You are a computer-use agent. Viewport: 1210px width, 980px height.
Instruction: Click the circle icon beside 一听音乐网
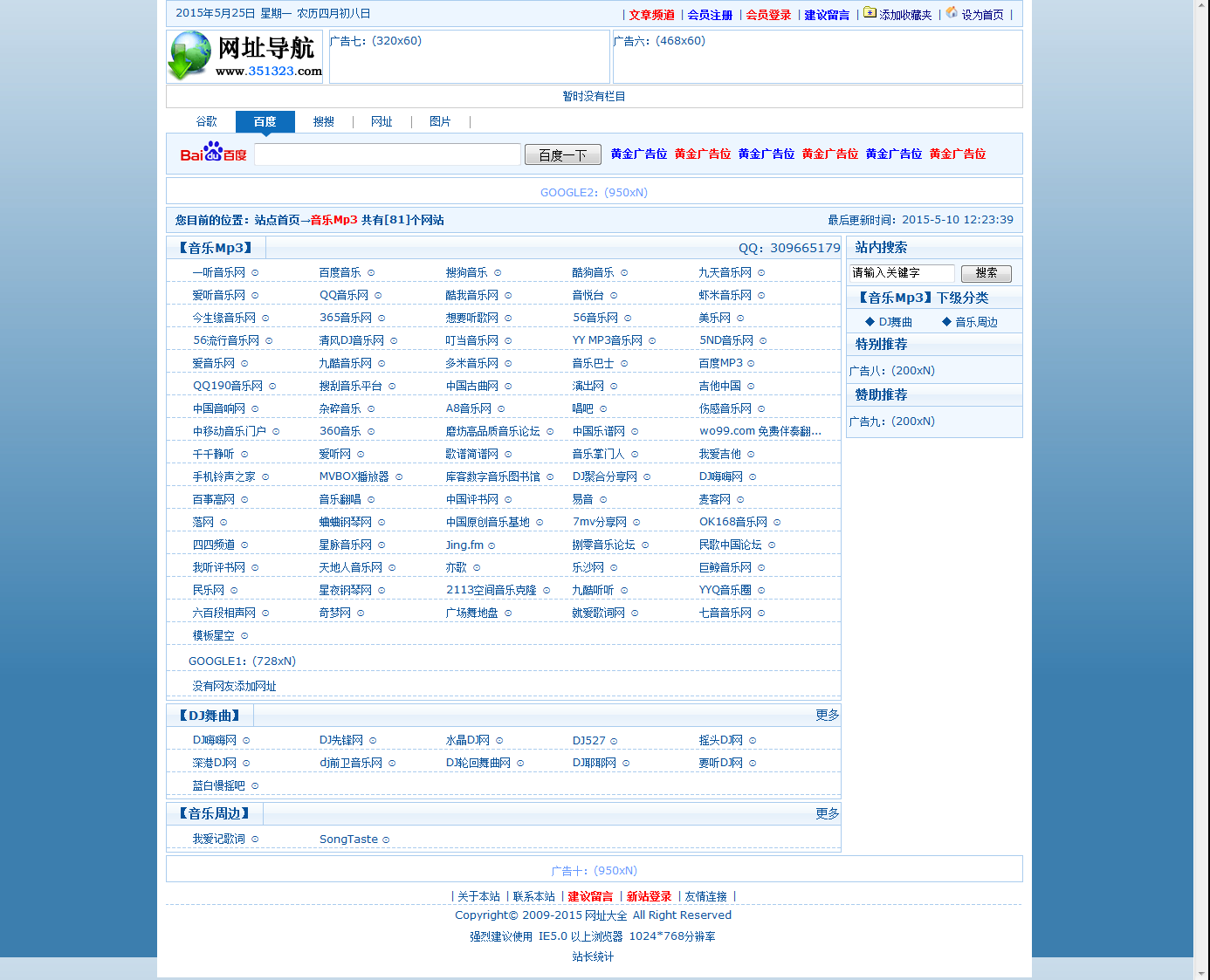point(254,272)
